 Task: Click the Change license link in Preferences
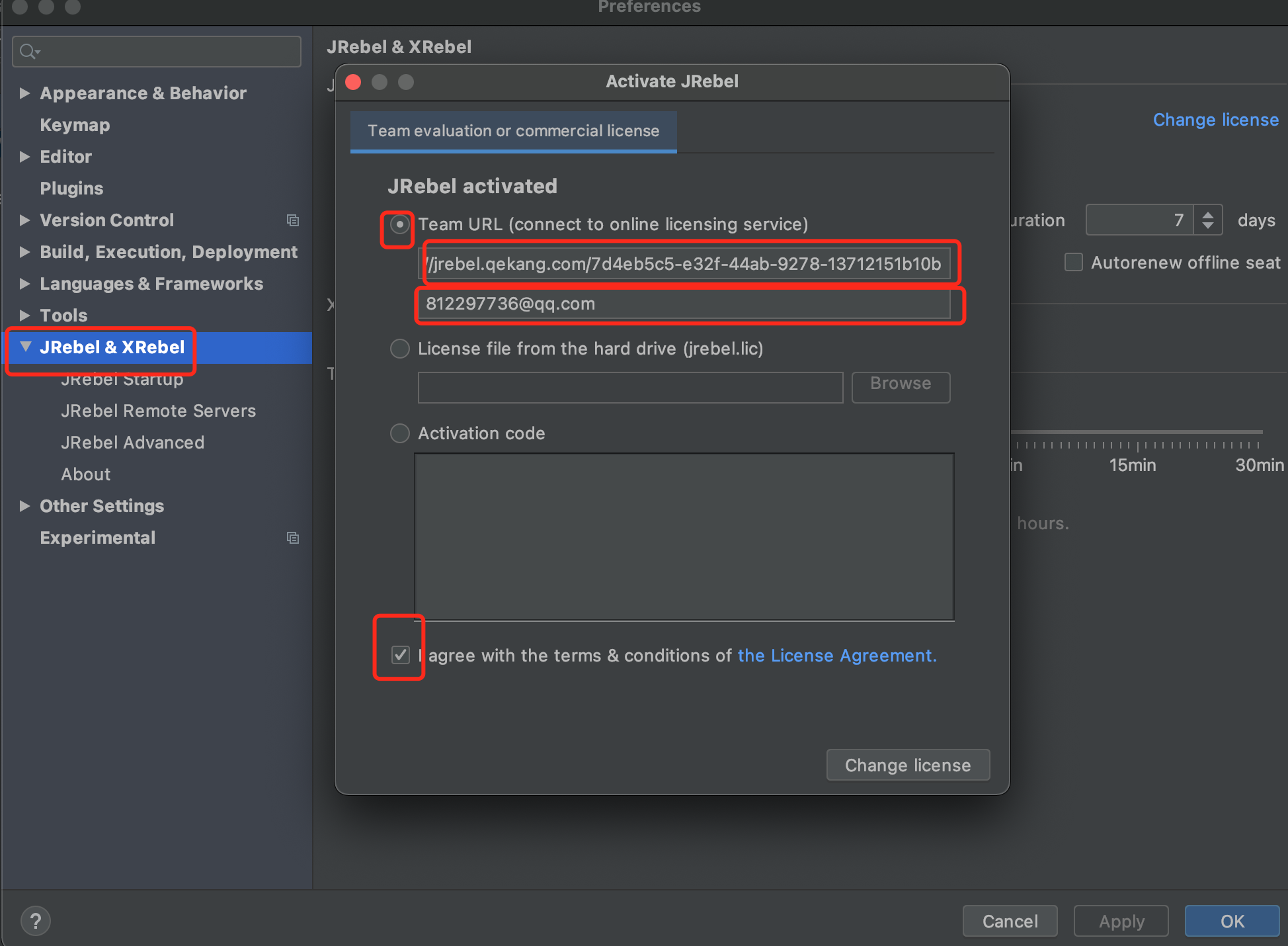pyautogui.click(x=1215, y=120)
